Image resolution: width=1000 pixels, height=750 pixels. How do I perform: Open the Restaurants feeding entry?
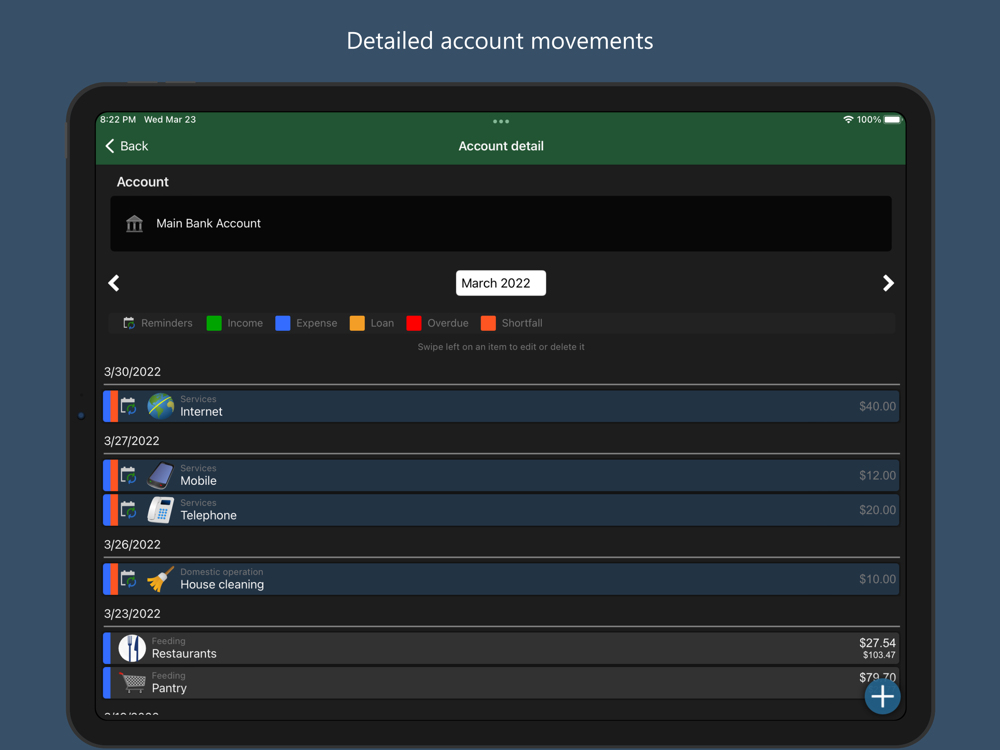[x=501, y=648]
